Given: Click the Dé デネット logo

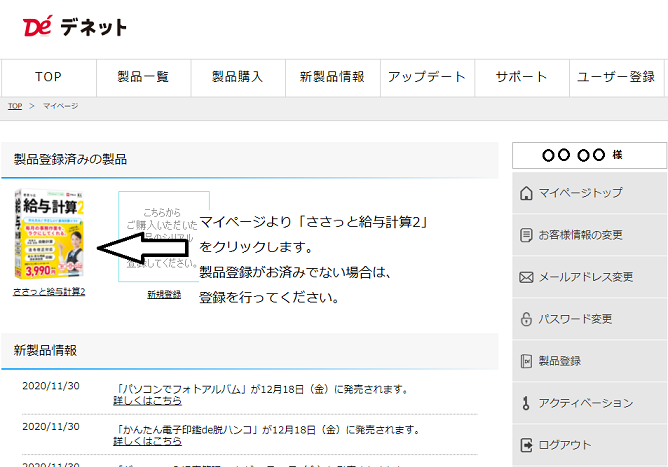Looking at the screenshot, I should point(75,27).
